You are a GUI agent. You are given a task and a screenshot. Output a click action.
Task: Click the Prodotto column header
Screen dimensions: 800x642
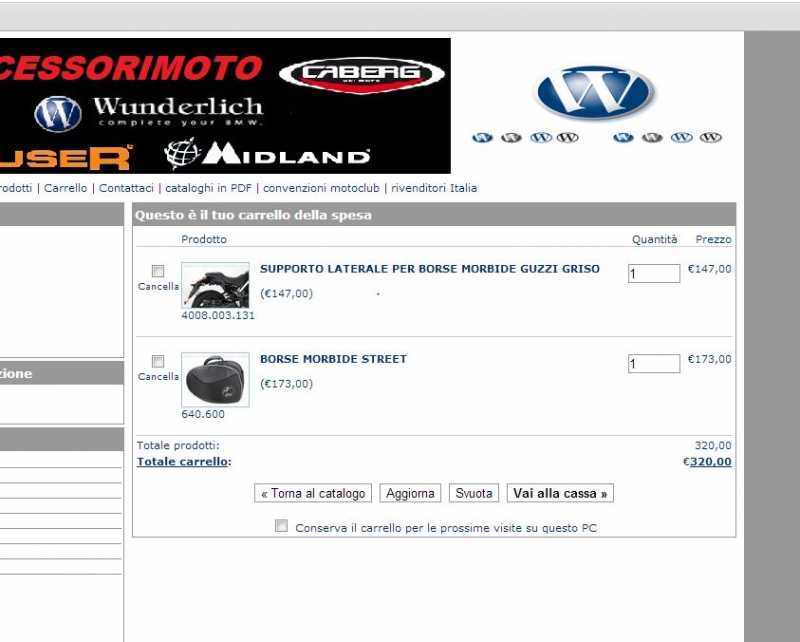[204, 239]
